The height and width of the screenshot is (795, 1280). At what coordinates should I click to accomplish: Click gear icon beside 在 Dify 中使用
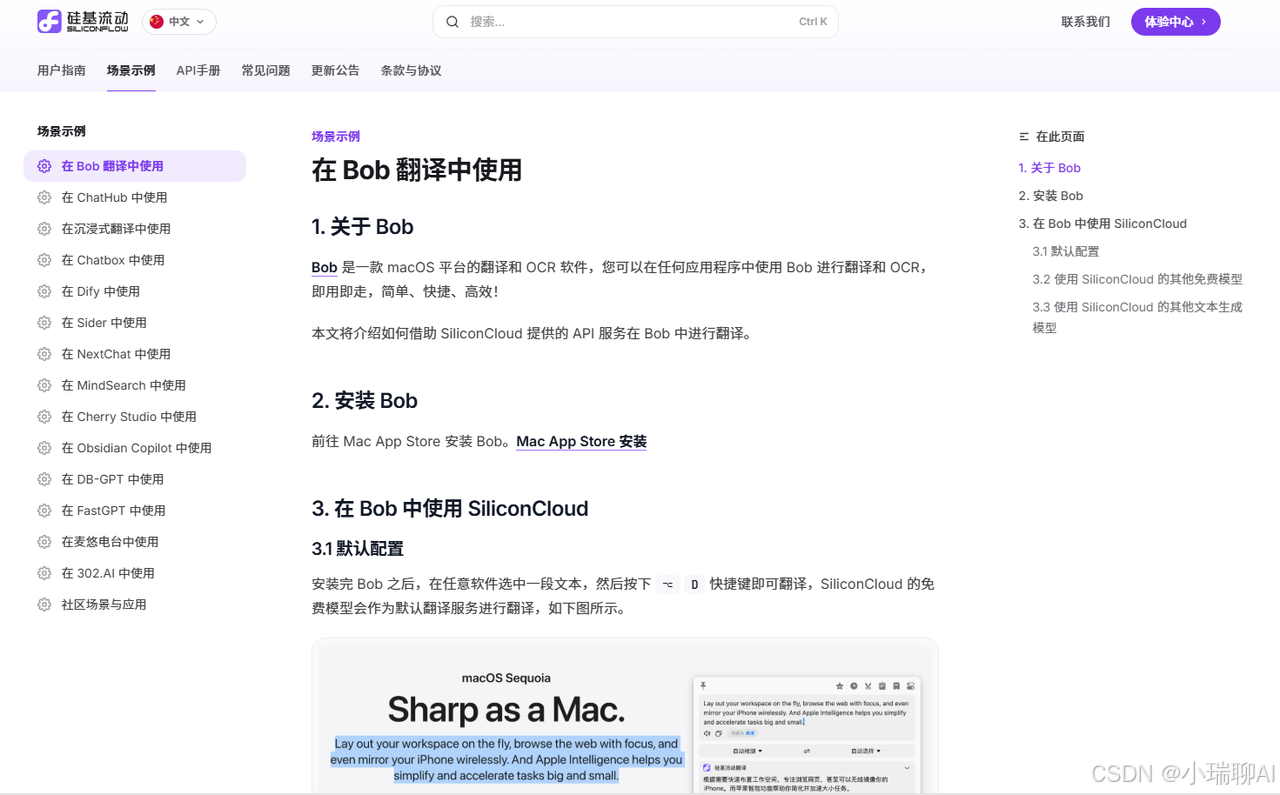(44, 292)
